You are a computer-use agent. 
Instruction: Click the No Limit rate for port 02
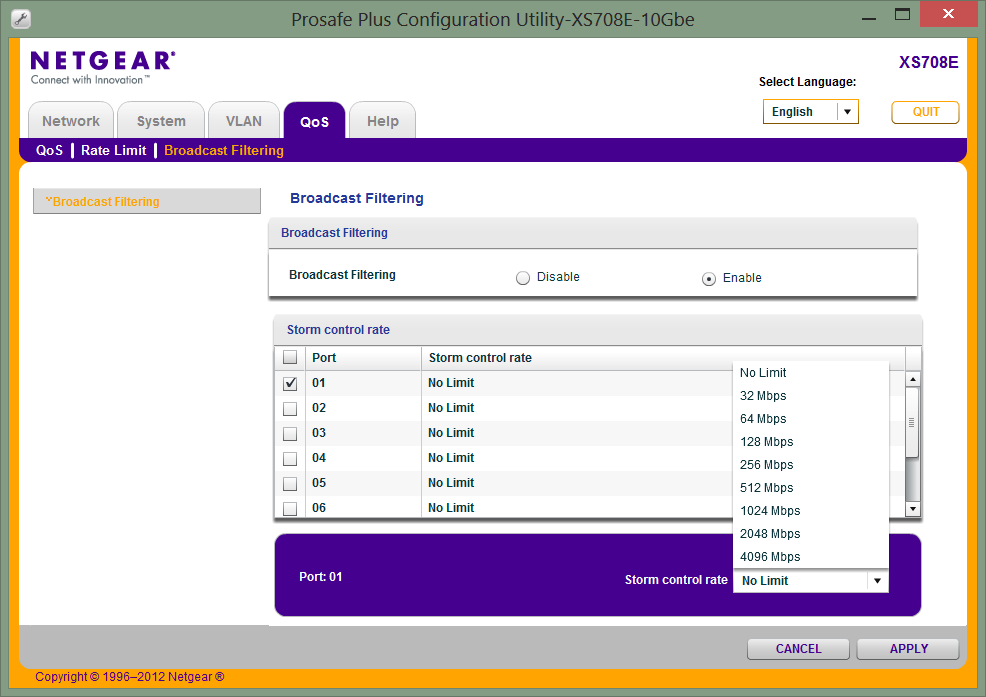coord(451,408)
